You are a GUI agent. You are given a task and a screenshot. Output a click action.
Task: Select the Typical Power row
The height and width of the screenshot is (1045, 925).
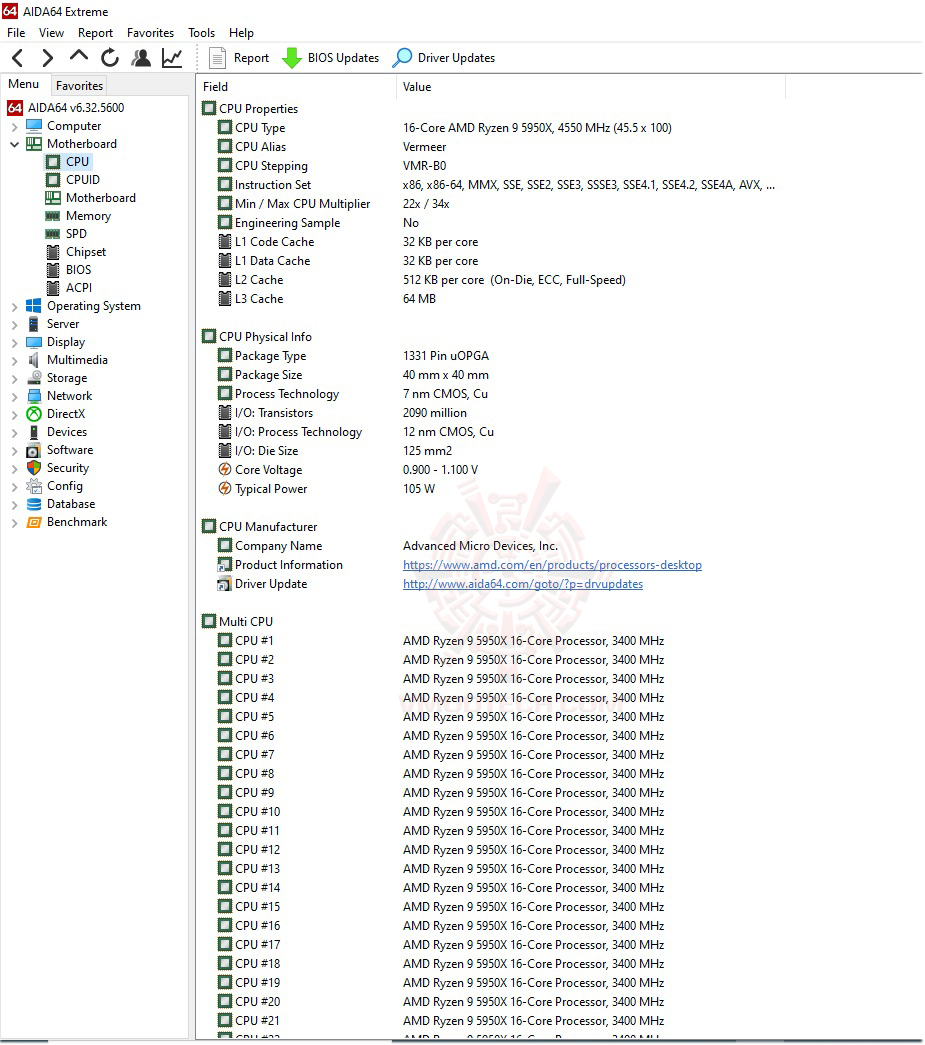tap(492, 489)
